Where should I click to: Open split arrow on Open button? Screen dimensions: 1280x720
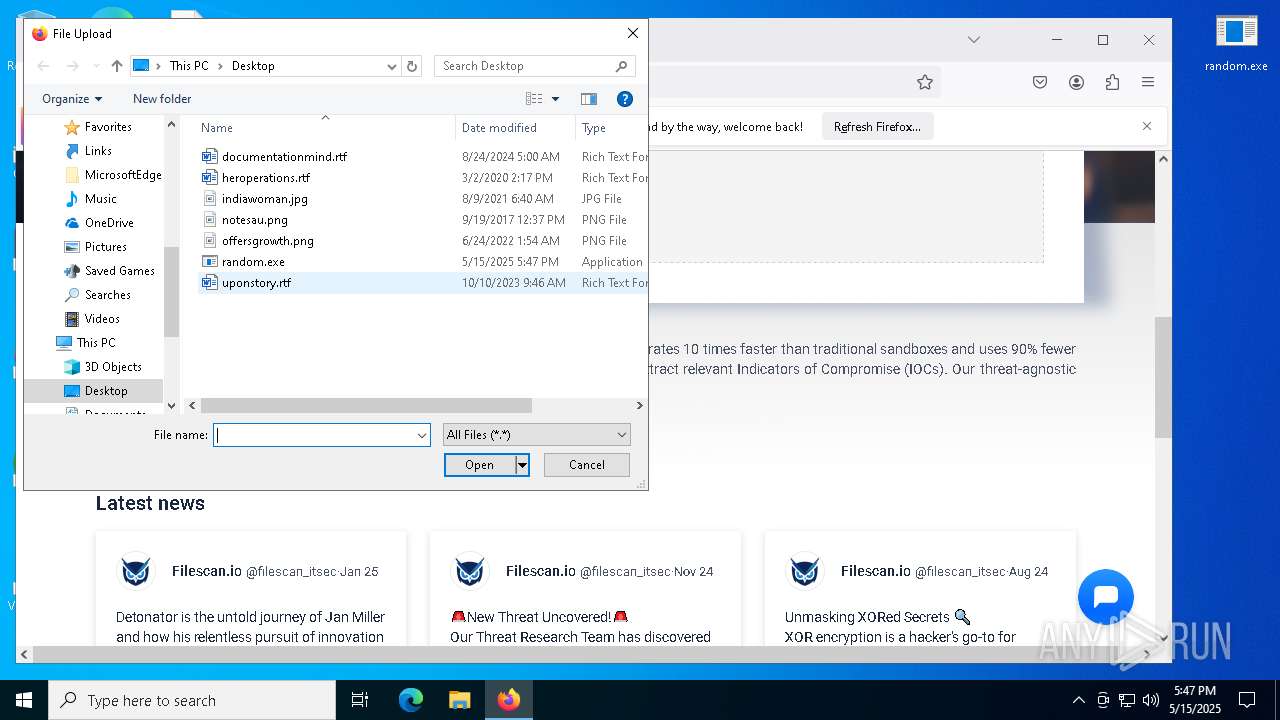tap(522, 465)
